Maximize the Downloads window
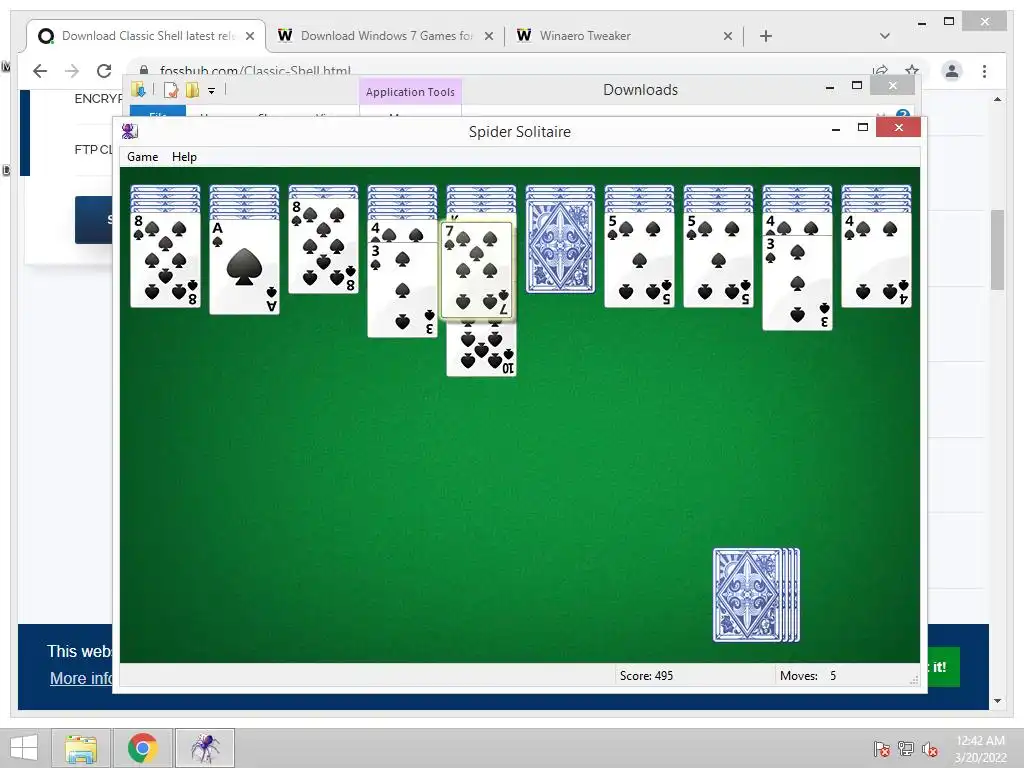The image size is (1024, 768). pos(857,86)
